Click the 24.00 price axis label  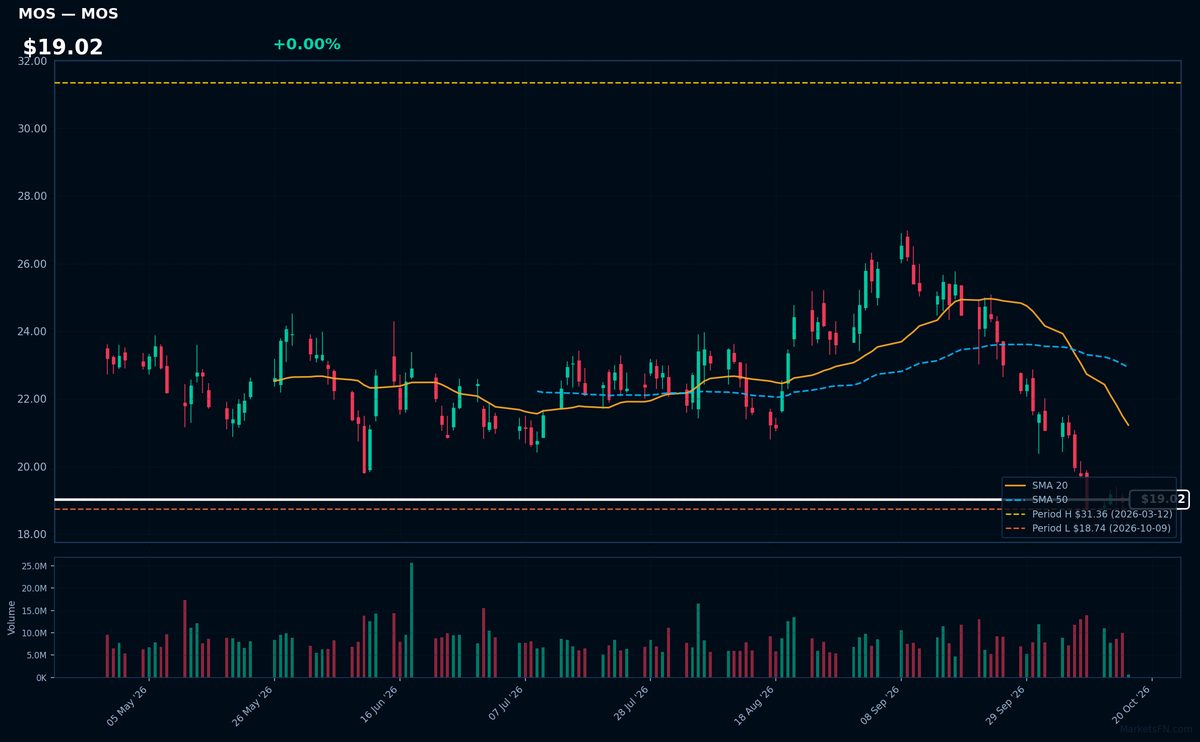coord(32,332)
